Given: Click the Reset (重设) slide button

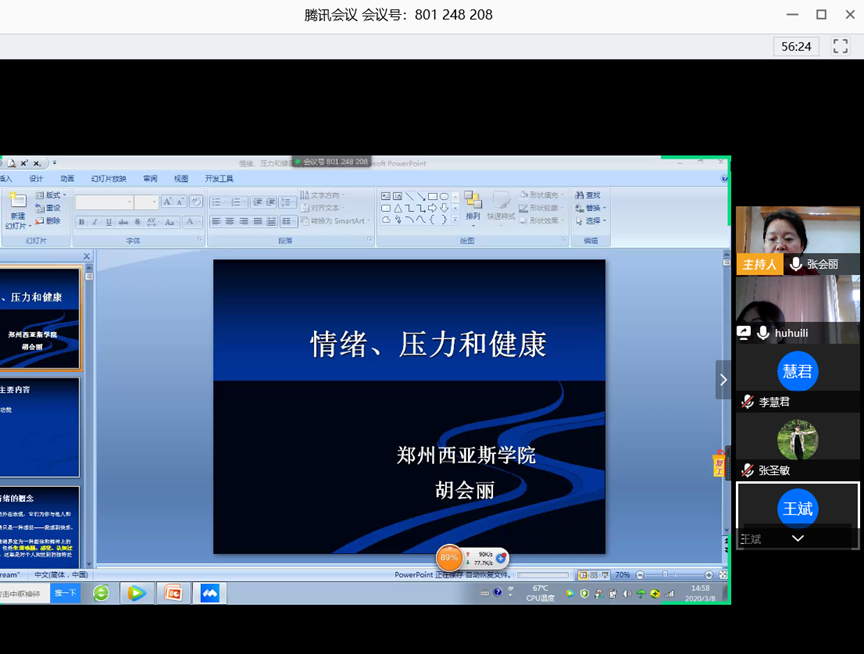Looking at the screenshot, I should tap(48, 208).
